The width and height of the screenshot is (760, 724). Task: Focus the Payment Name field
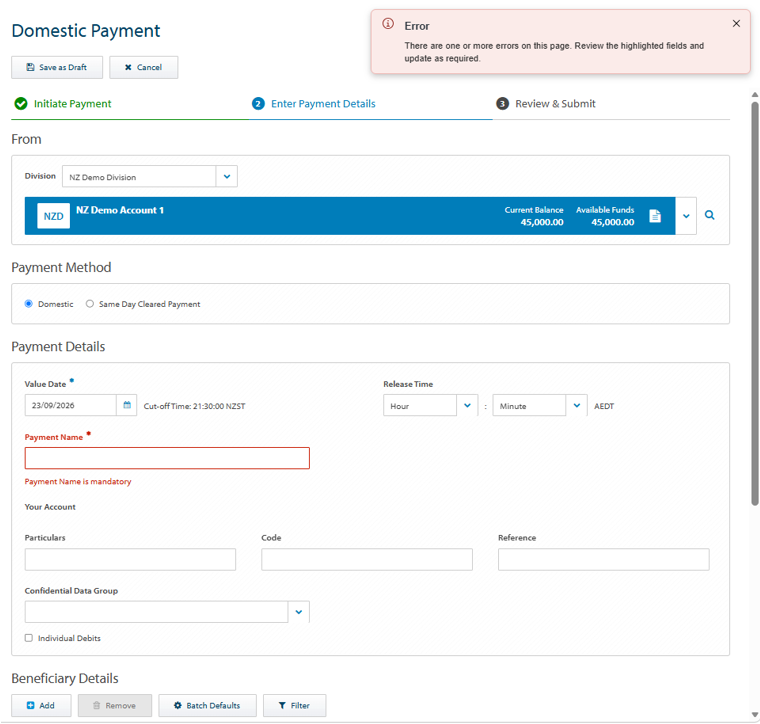point(167,458)
